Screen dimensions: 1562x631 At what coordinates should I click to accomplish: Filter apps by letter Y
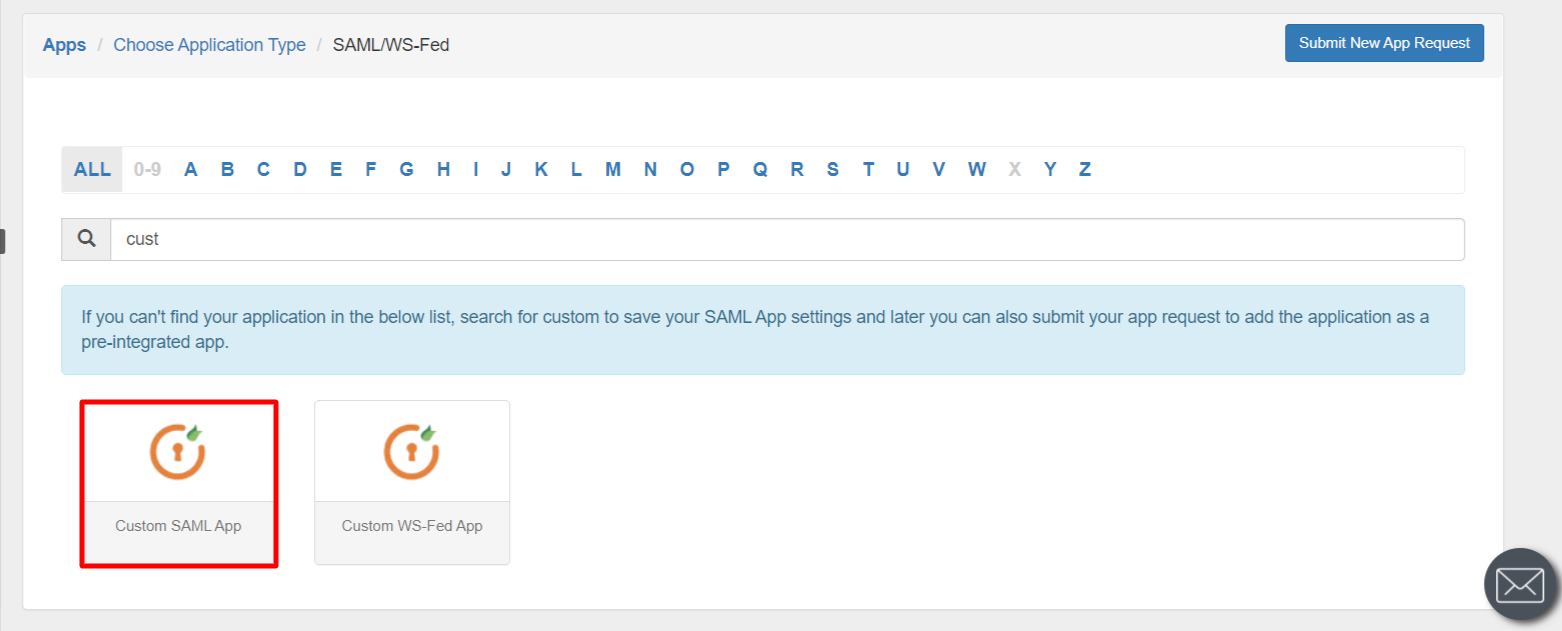coord(1050,169)
